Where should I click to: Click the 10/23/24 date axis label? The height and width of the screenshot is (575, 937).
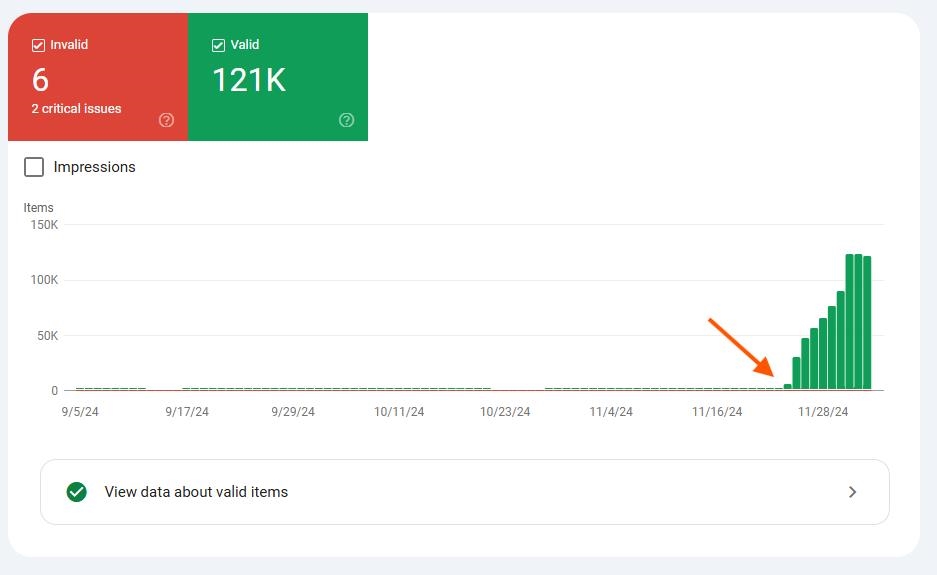[505, 412]
